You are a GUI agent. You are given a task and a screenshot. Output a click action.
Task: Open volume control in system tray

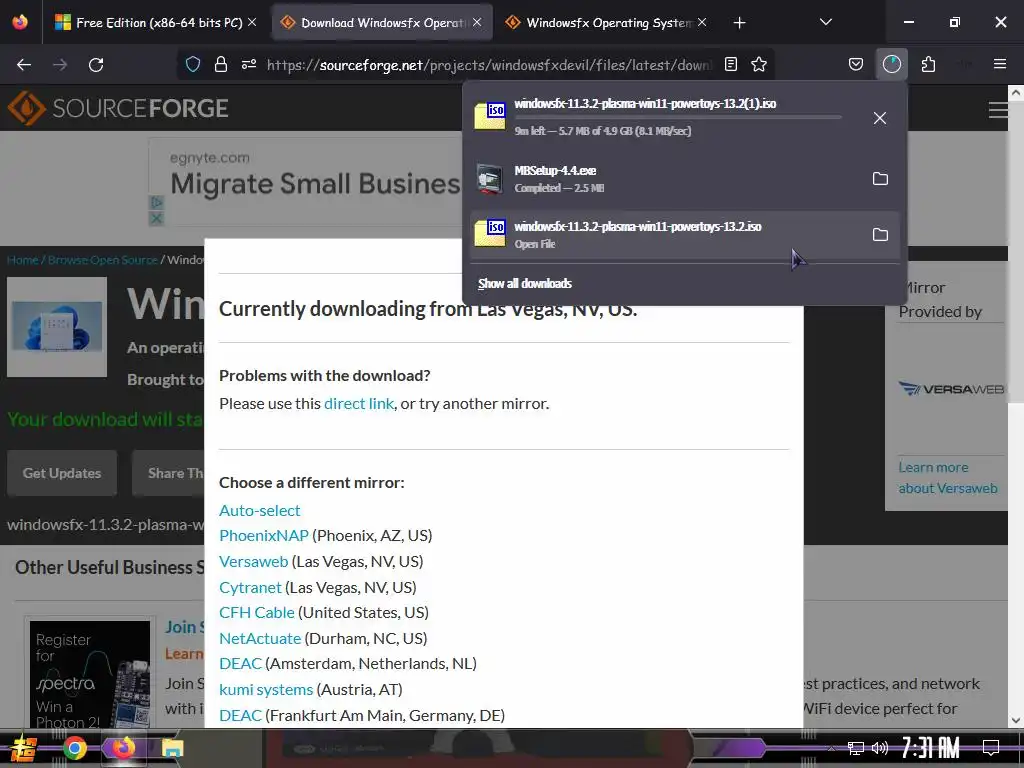[x=880, y=748]
